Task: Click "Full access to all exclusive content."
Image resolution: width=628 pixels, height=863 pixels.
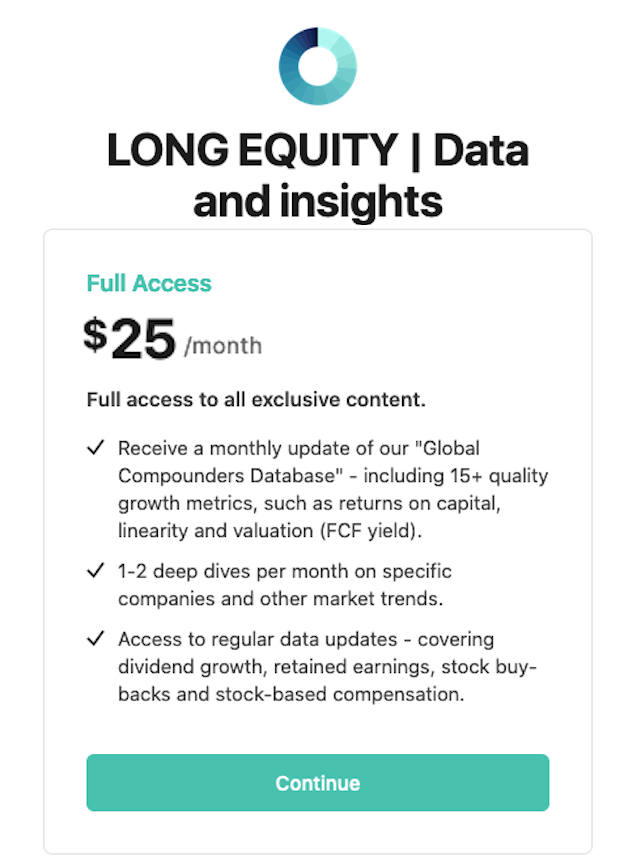Action: (256, 400)
